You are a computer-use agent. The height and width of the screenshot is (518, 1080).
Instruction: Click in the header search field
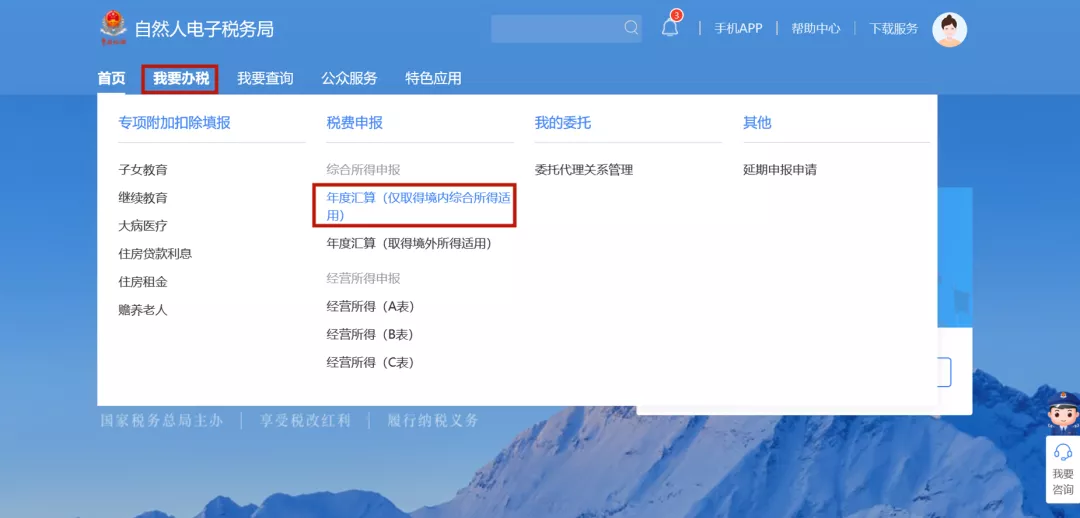(565, 28)
